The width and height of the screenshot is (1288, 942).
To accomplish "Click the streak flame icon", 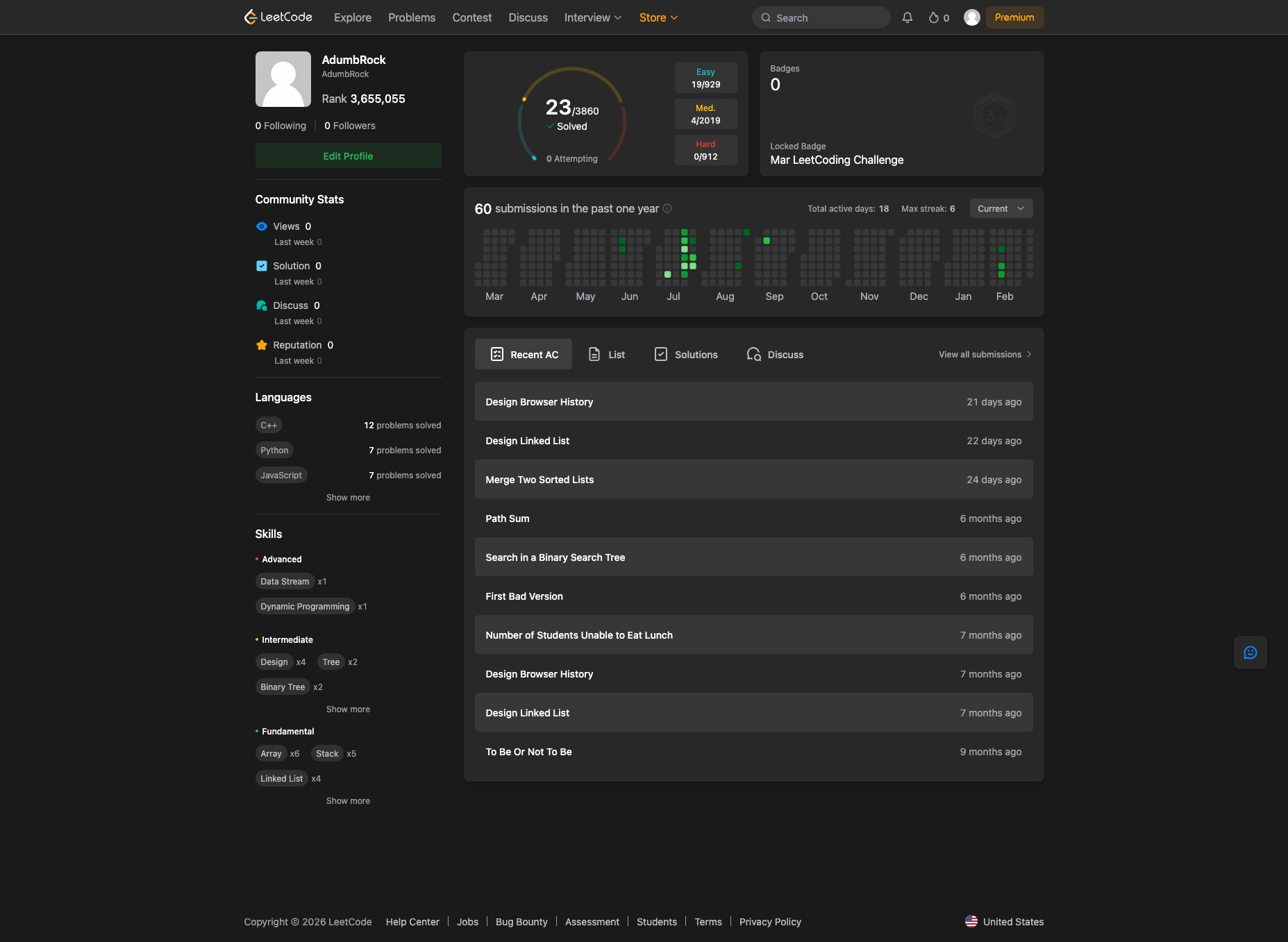I will coord(934,17).
